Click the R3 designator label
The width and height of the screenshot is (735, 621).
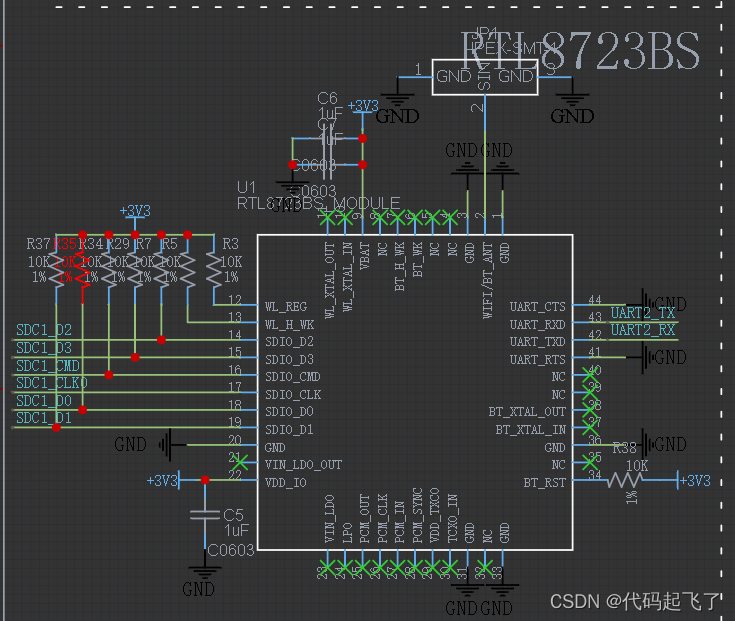point(231,244)
